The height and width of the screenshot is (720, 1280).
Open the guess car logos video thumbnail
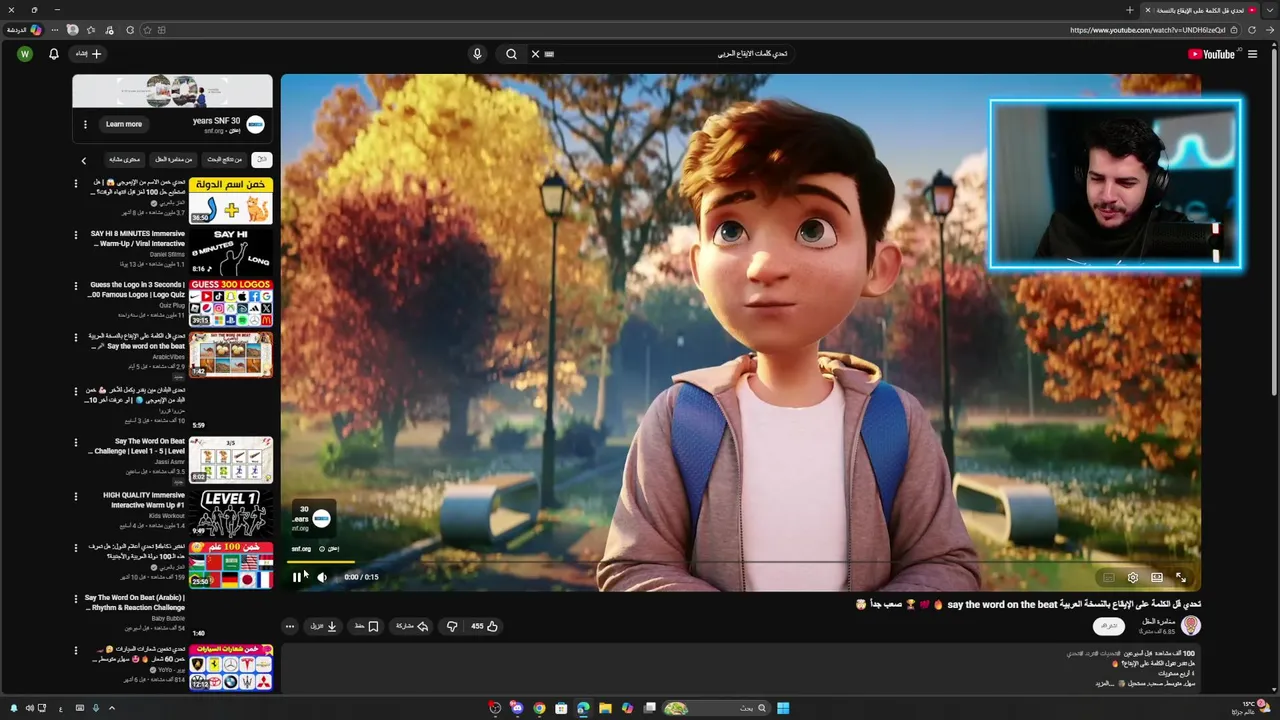tap(231, 667)
